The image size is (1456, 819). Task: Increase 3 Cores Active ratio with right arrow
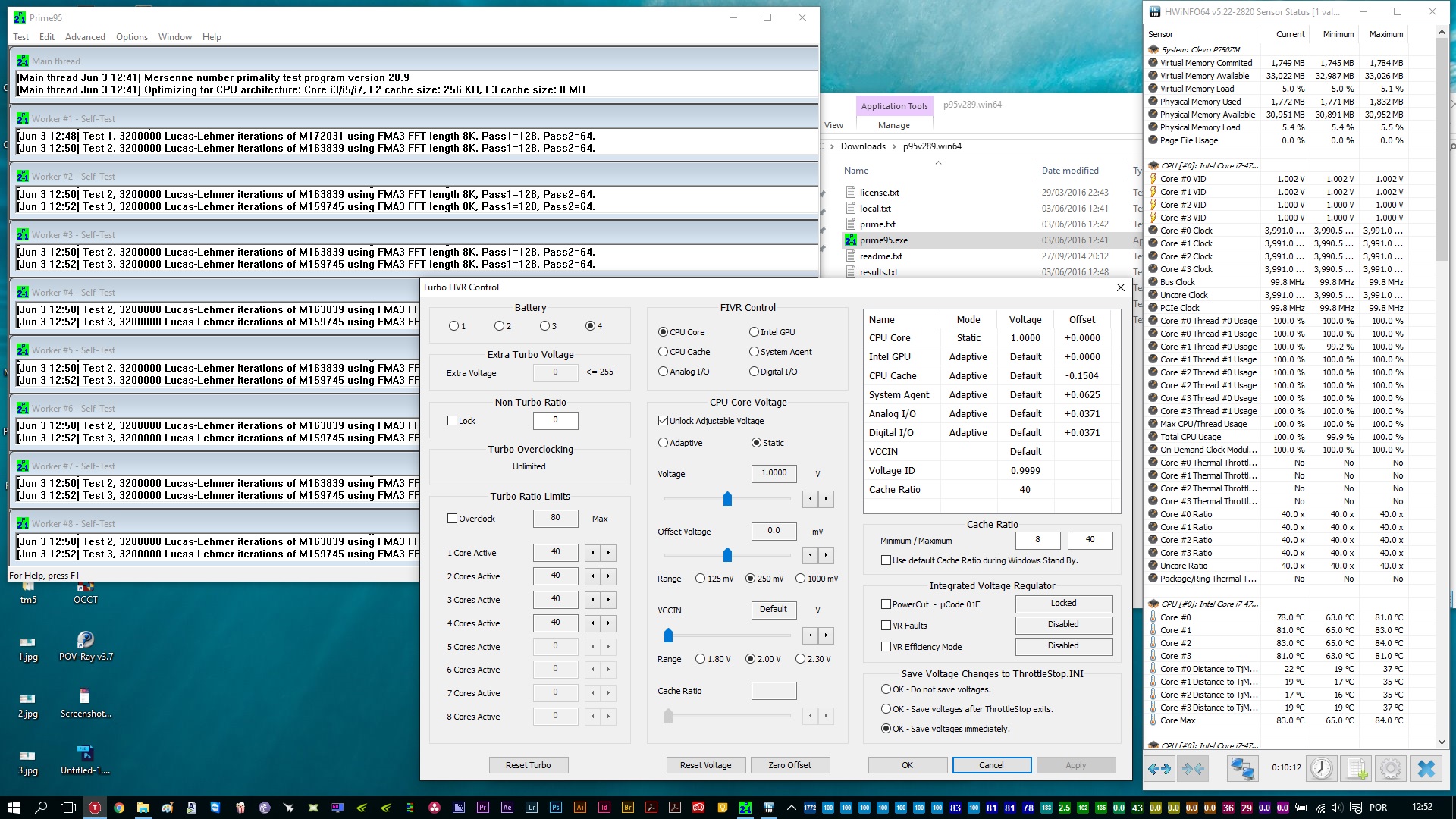point(608,600)
